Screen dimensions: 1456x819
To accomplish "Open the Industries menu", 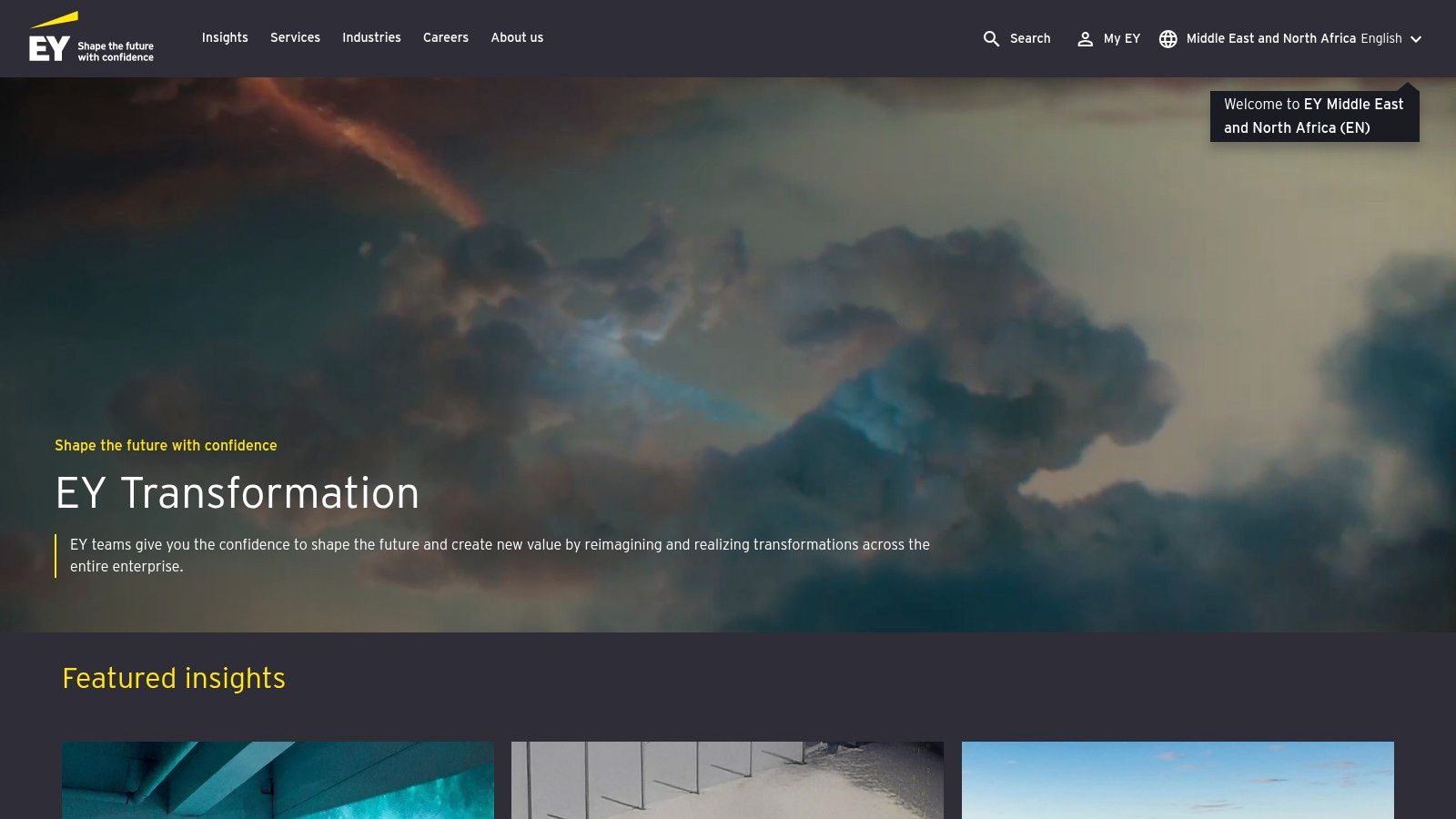I will [371, 37].
